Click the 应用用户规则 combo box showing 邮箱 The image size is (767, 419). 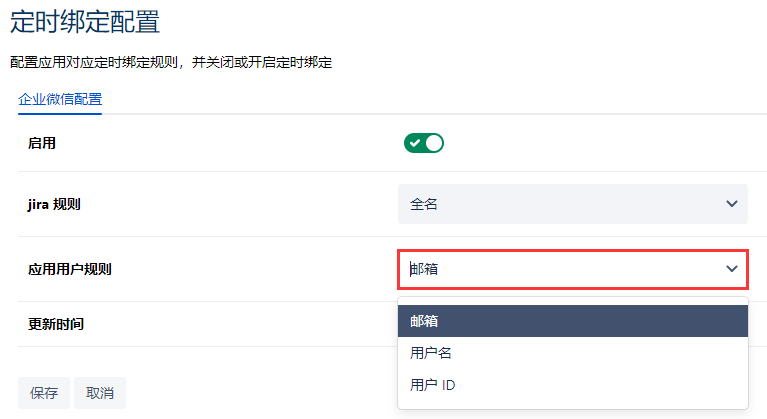560,268
